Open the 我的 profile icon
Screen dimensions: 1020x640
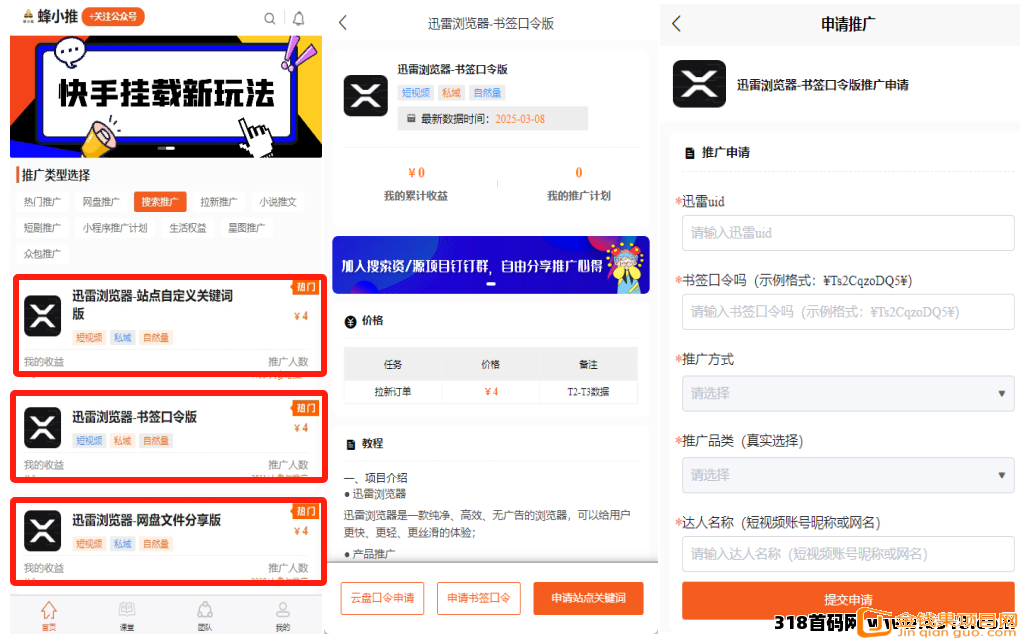coord(283,615)
